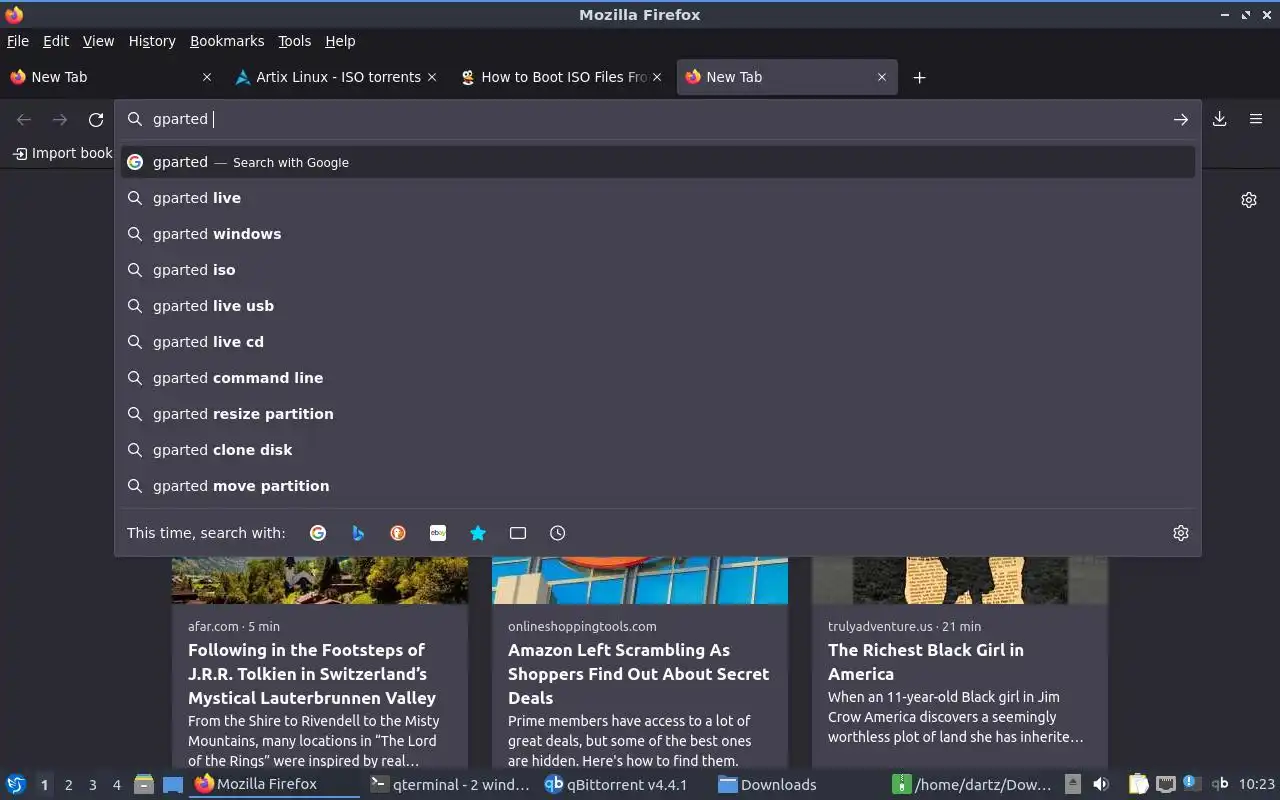This screenshot has height=800, width=1280.
Task: Click the forward navigation arrow
Action: coord(60,120)
